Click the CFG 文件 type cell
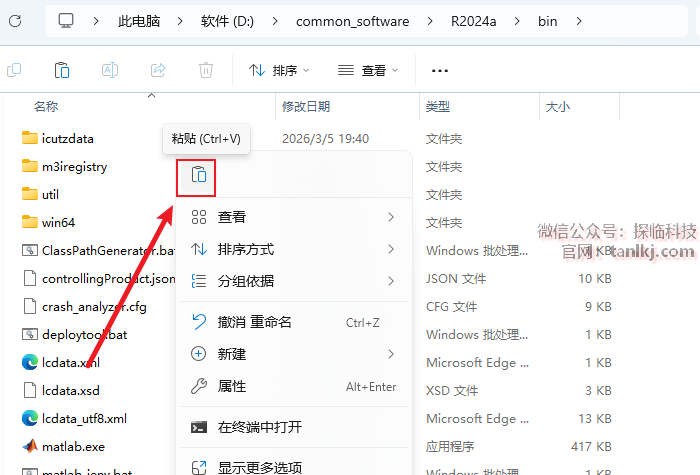This screenshot has width=700, height=475. click(x=451, y=307)
